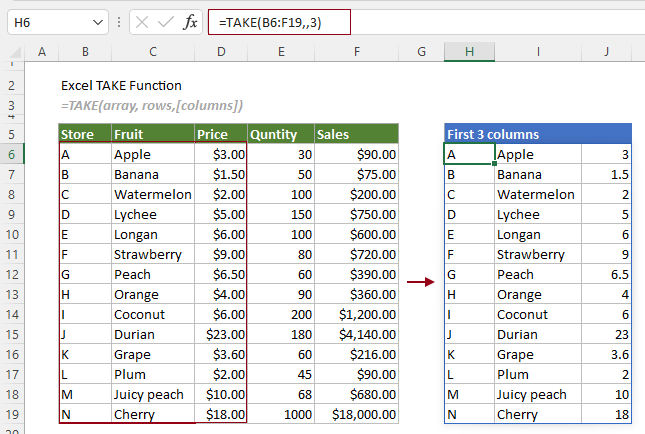The height and width of the screenshot is (434, 645).
Task: Select row 5 header
Action: (x=14, y=134)
